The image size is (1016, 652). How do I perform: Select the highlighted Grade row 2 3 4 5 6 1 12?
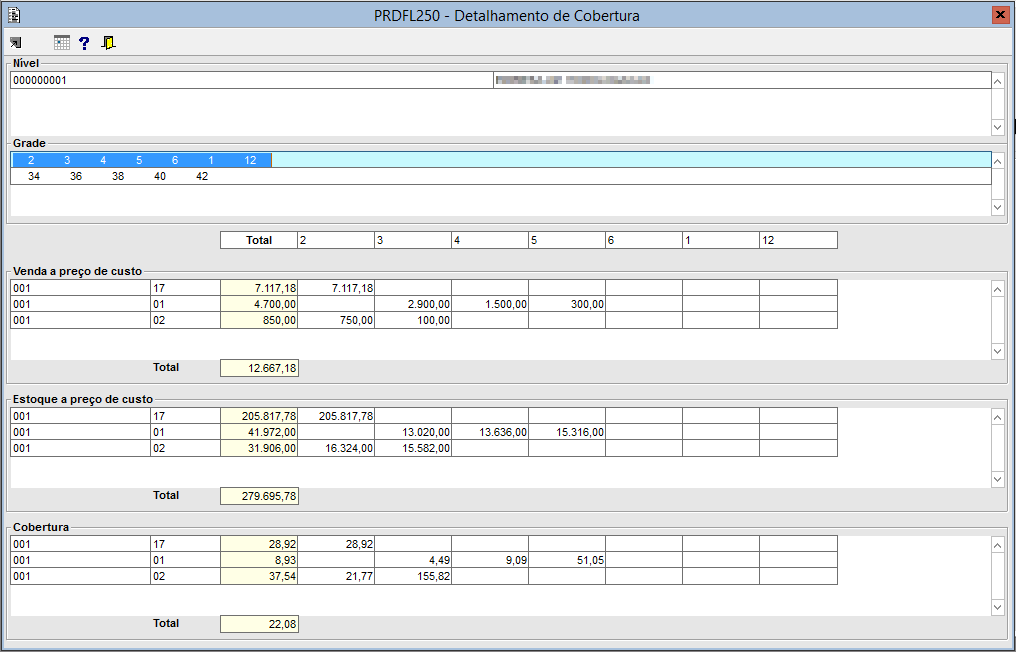[501, 160]
